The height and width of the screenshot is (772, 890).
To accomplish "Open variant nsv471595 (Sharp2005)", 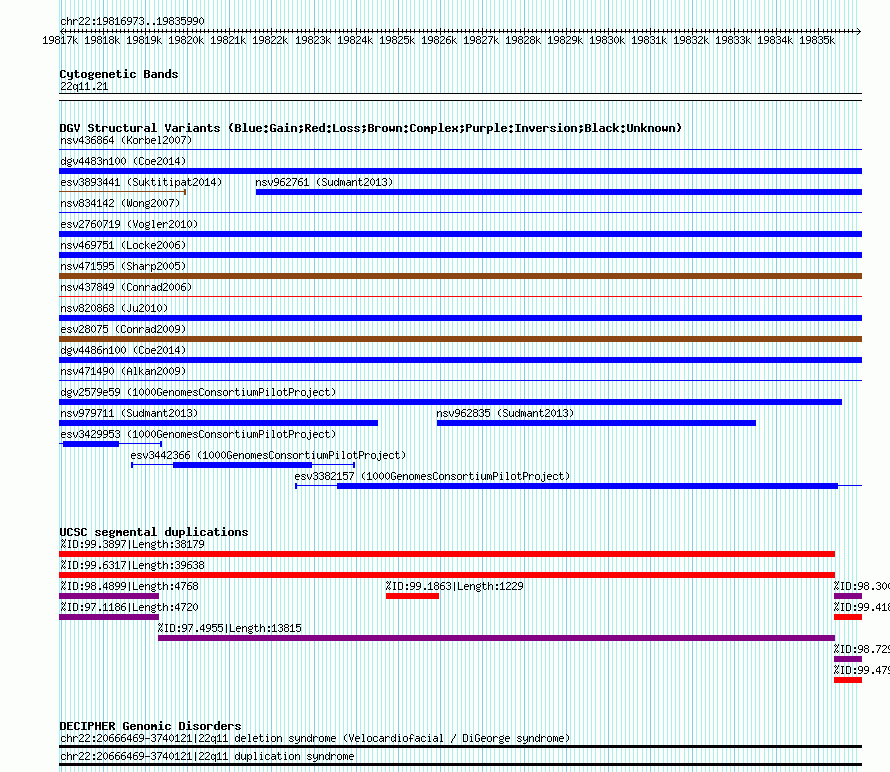I will (x=123, y=266).
